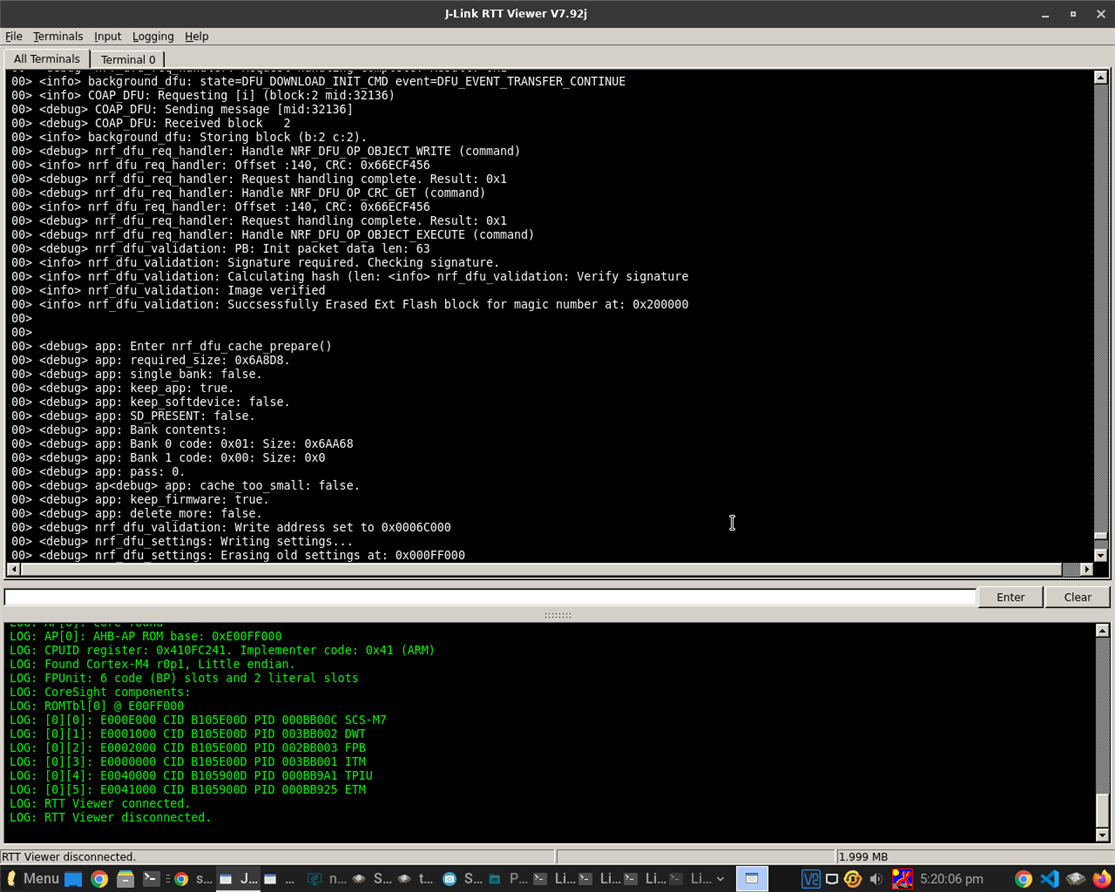Click the Show Desktop icon in taskbar
The image size is (1115, 892).
click(73, 879)
